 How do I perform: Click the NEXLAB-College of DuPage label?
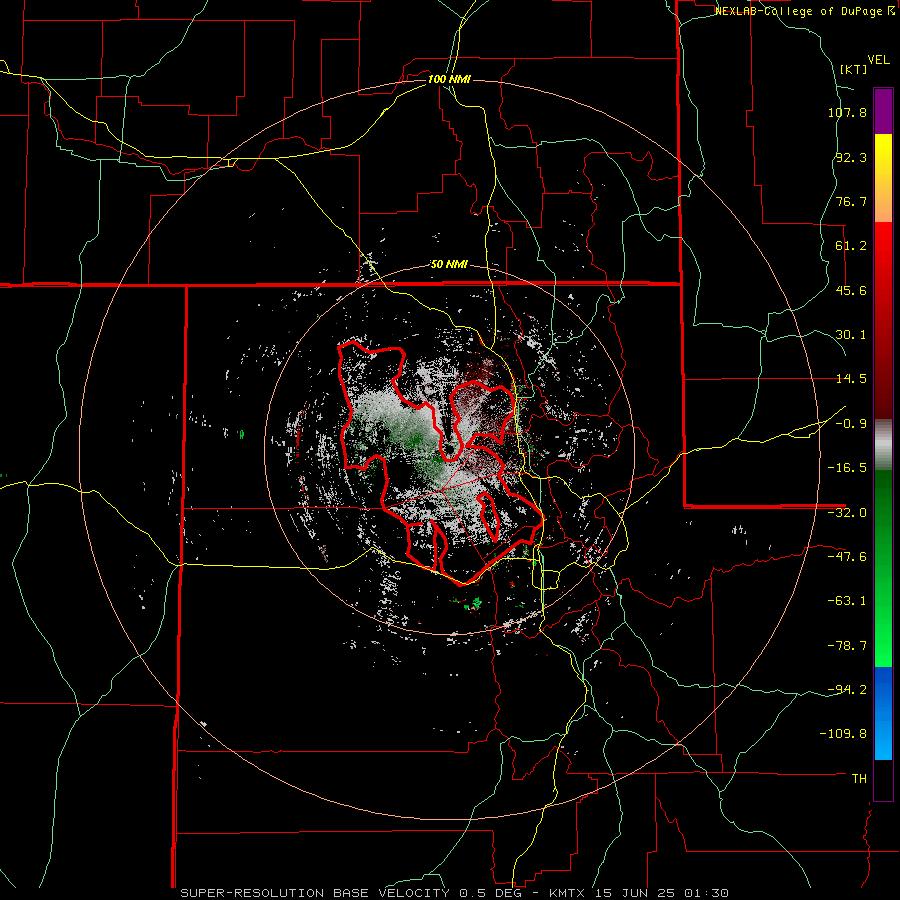[x=804, y=11]
